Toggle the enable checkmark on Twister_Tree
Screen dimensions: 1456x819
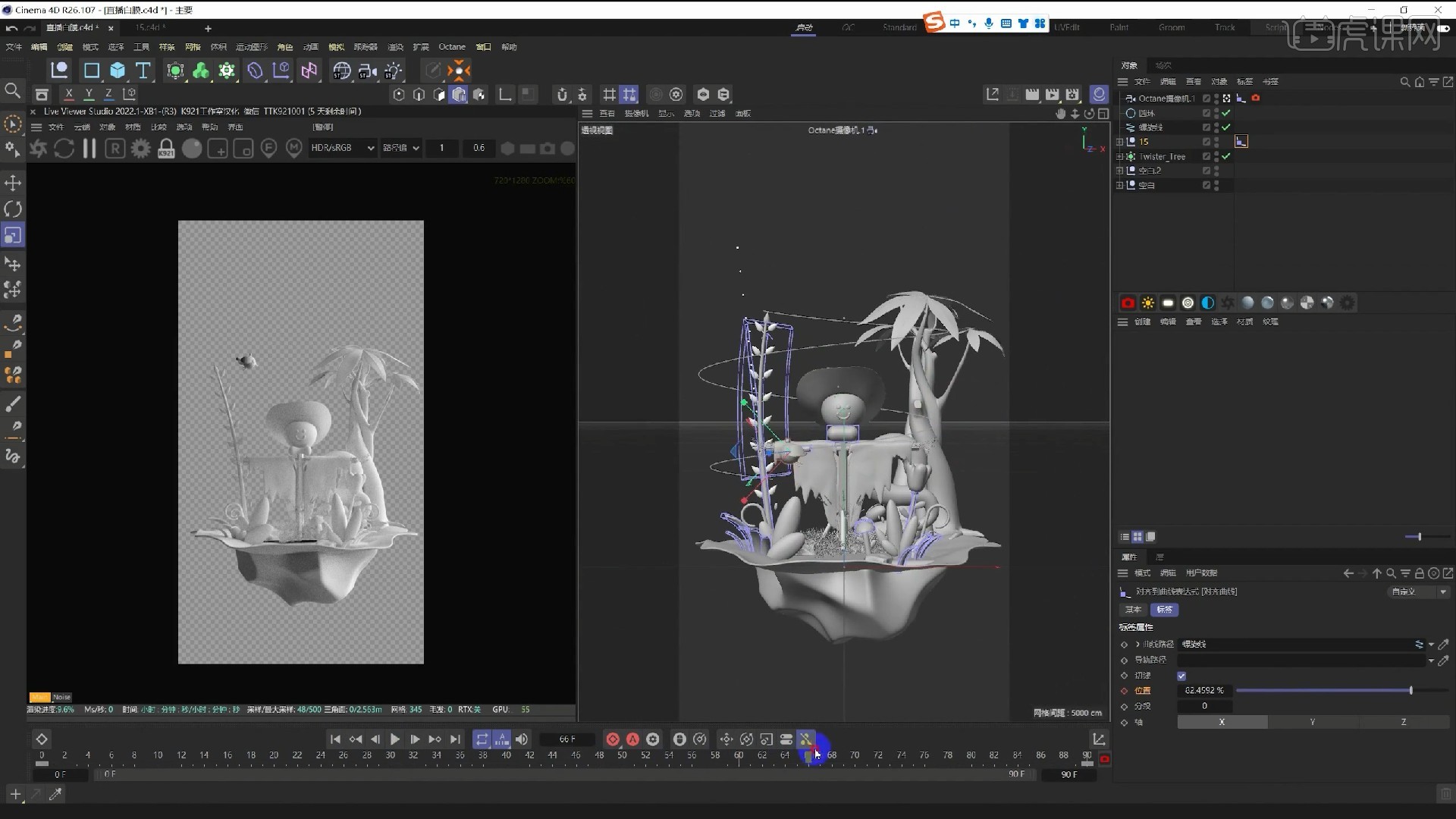point(1226,156)
